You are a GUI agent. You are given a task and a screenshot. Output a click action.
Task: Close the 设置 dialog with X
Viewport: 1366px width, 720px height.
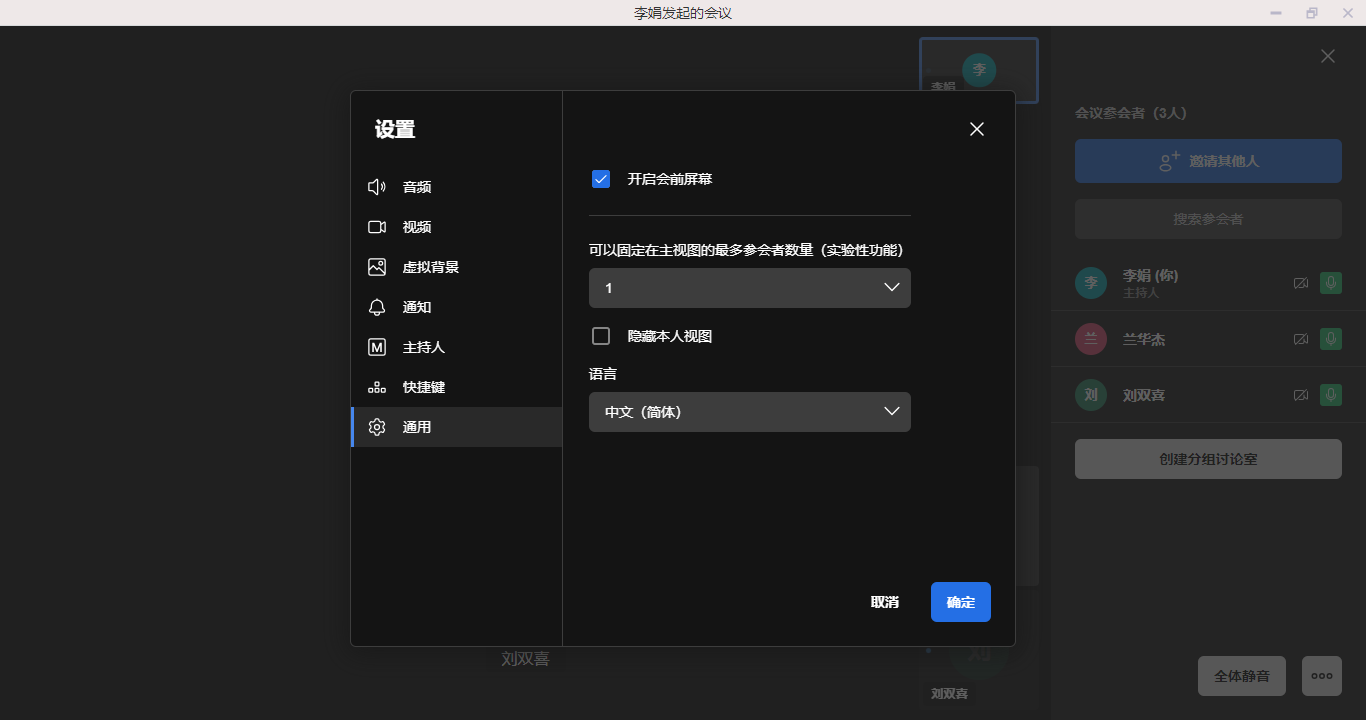pyautogui.click(x=977, y=129)
